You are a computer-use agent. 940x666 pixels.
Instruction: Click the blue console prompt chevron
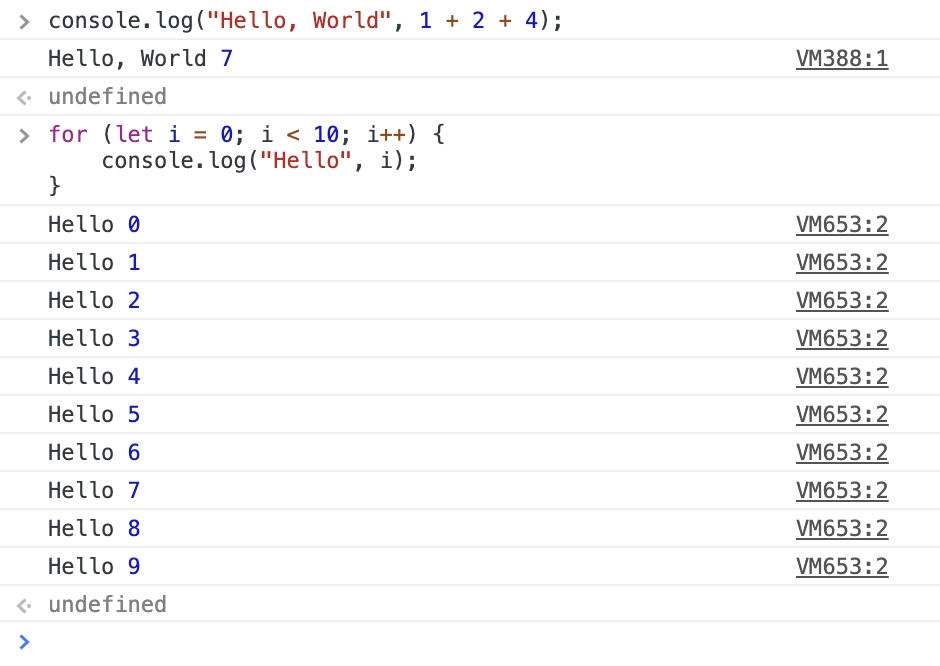(24, 642)
